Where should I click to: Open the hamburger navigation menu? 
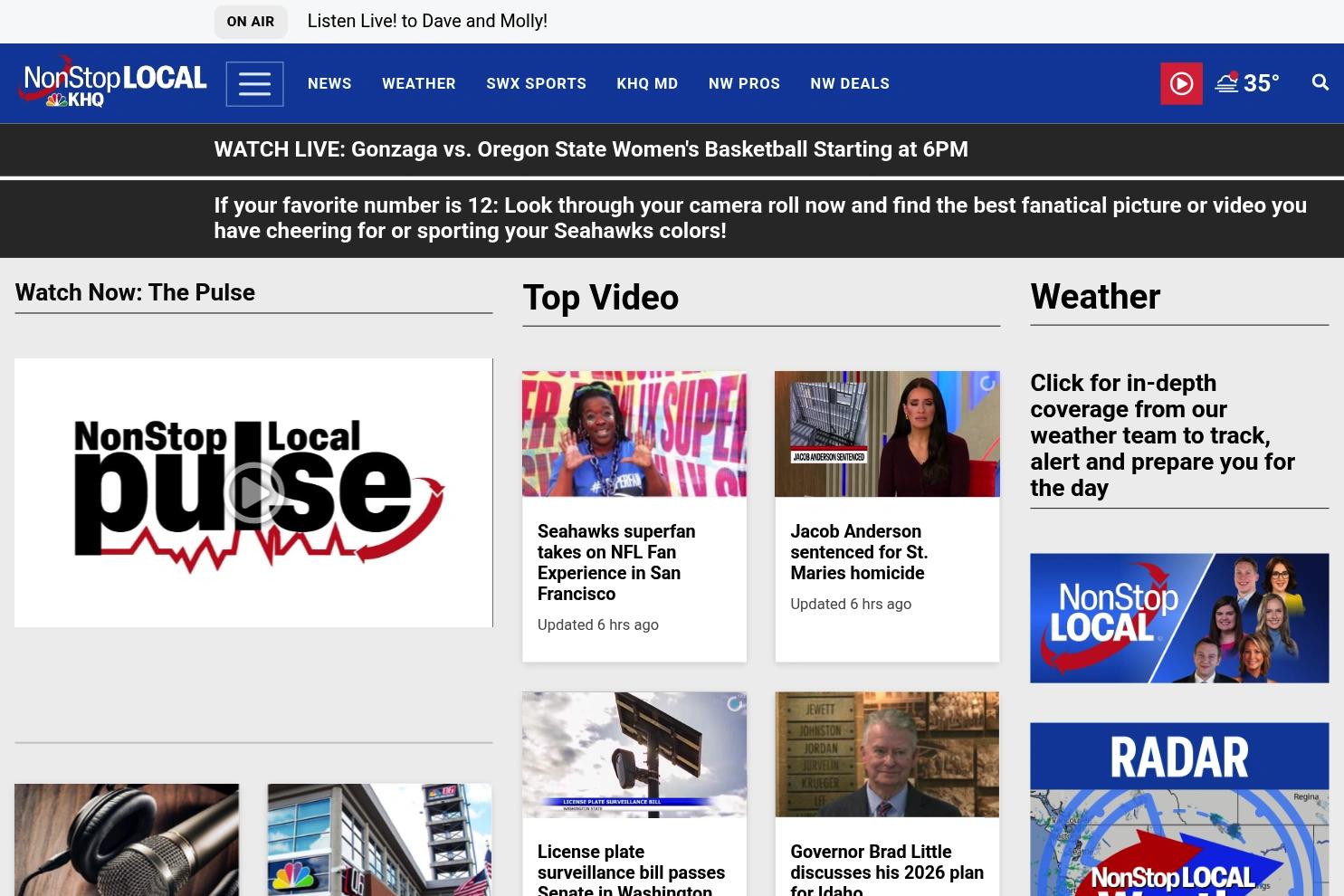tap(254, 84)
